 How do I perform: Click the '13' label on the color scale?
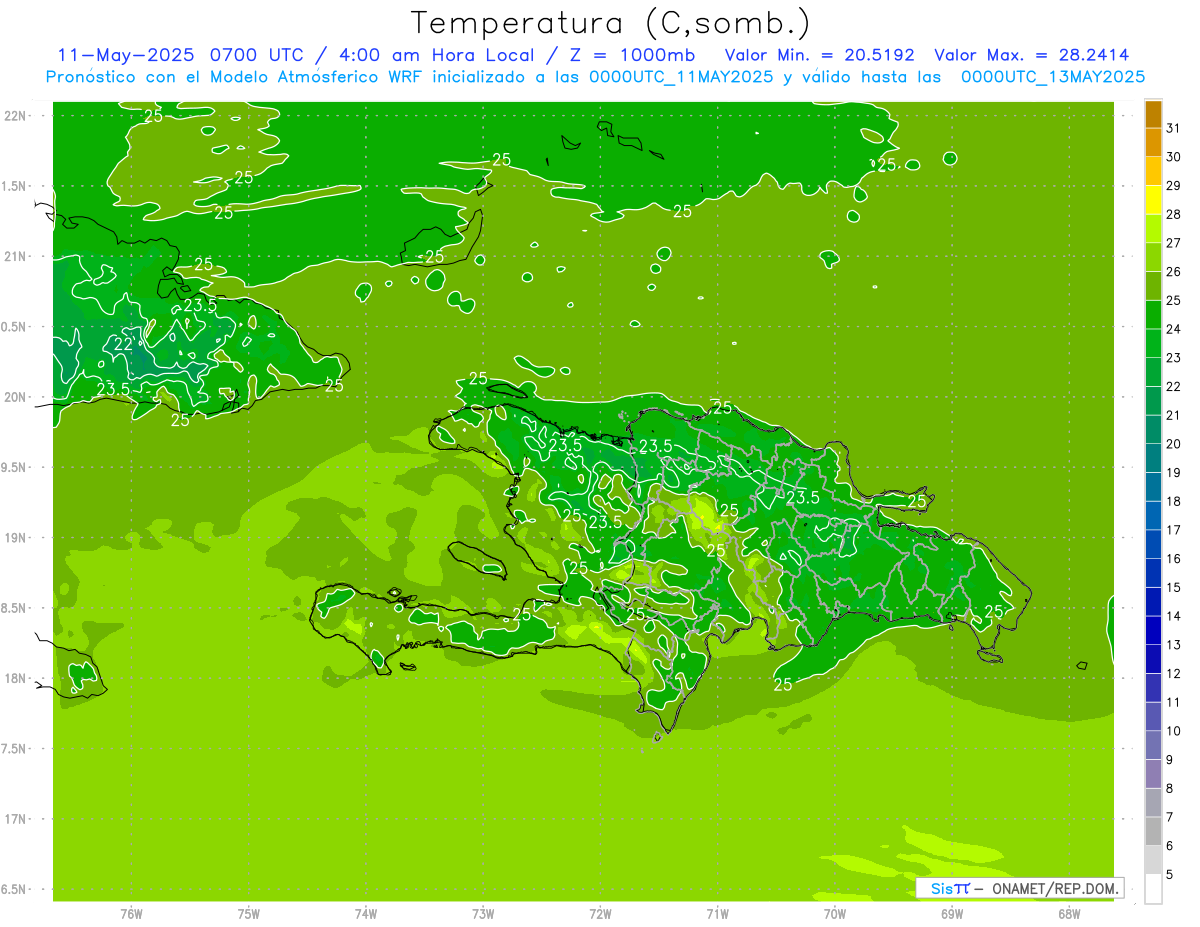pos(1173,645)
